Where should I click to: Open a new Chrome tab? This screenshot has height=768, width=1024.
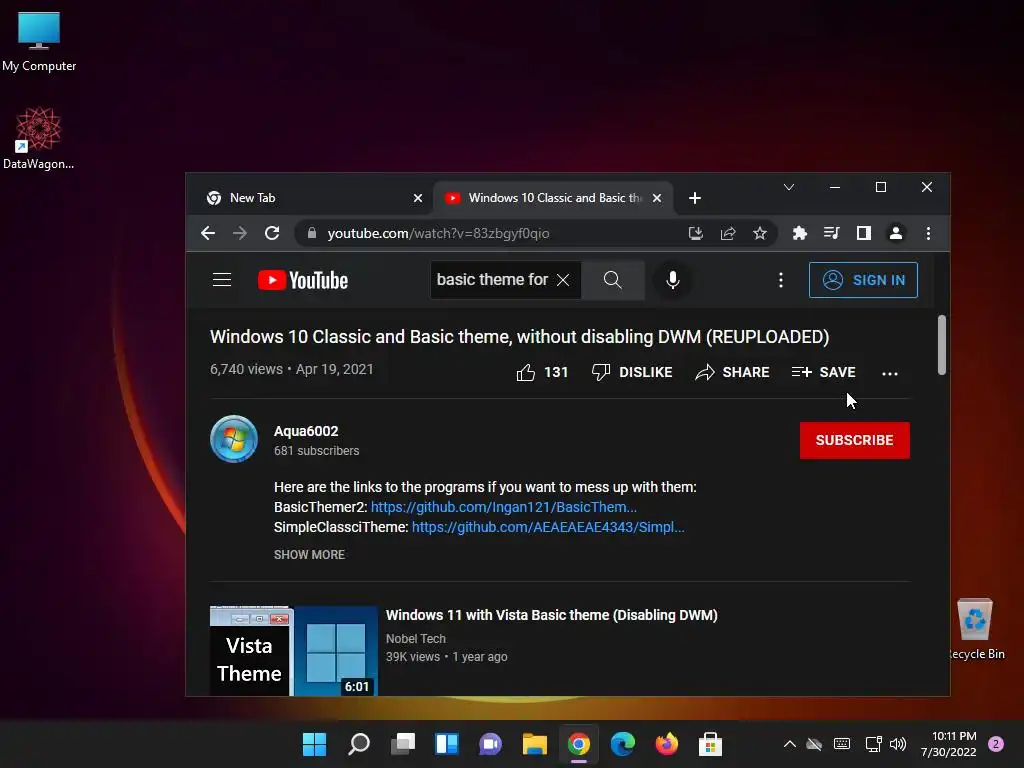(x=695, y=198)
